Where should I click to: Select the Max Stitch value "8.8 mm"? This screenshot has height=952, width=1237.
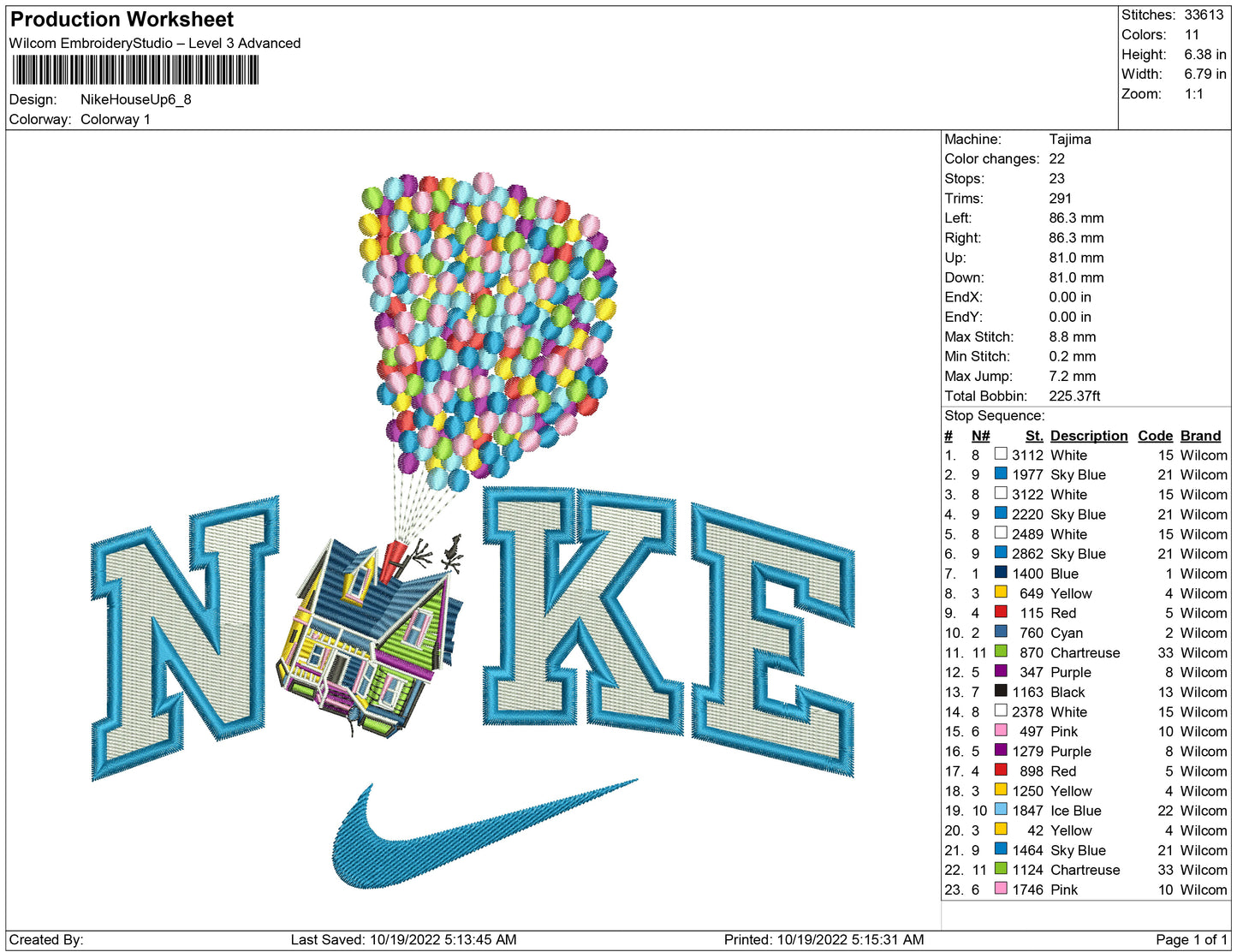click(1073, 336)
